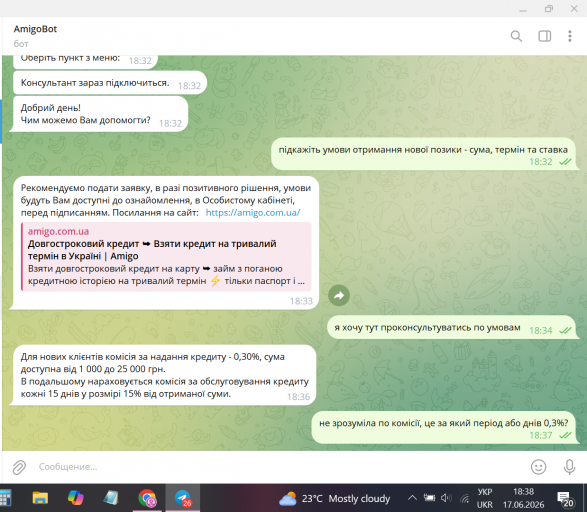The height and width of the screenshot is (512, 587).
Task: Open the amigo.com.ua link preview card
Action: click(x=166, y=256)
